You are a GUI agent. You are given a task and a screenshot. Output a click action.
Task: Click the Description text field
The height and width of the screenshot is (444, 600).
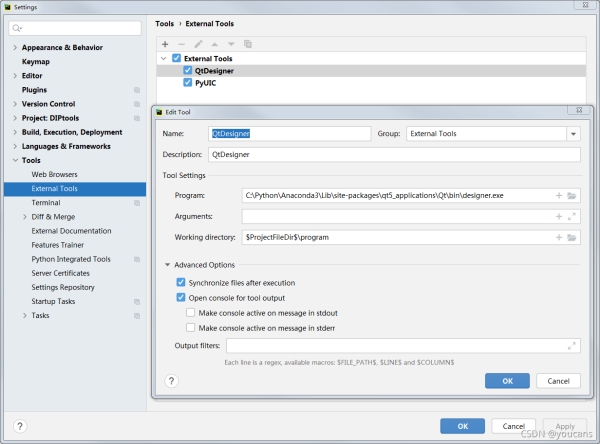pos(394,155)
